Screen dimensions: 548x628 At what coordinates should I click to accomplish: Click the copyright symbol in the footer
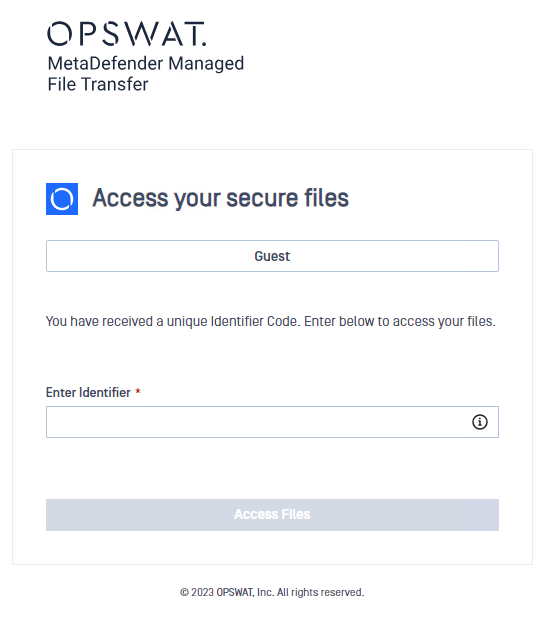[x=184, y=592]
